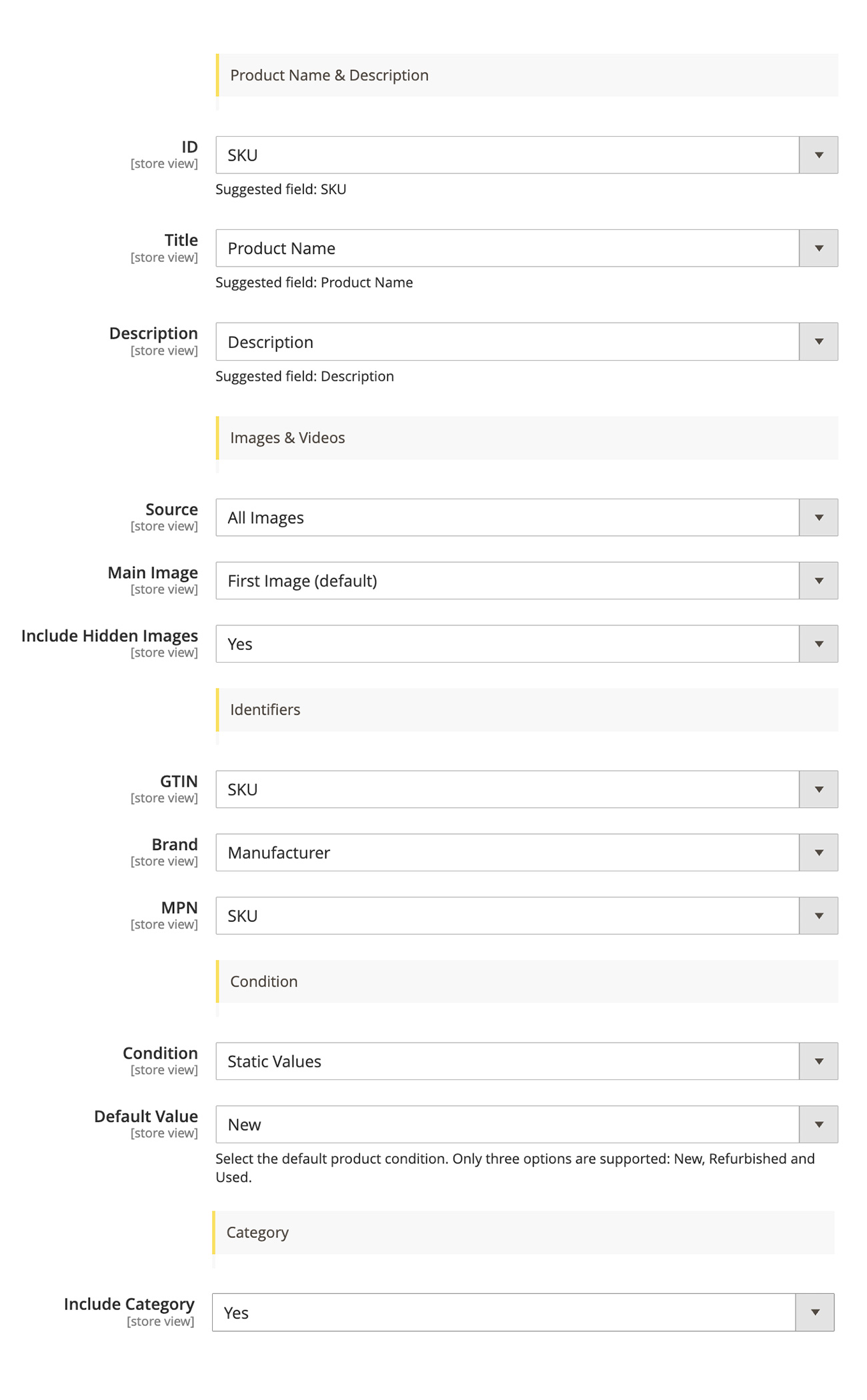This screenshot has height=1400, width=867.
Task: Click the Include Category dropdown arrow
Action: (x=814, y=1313)
